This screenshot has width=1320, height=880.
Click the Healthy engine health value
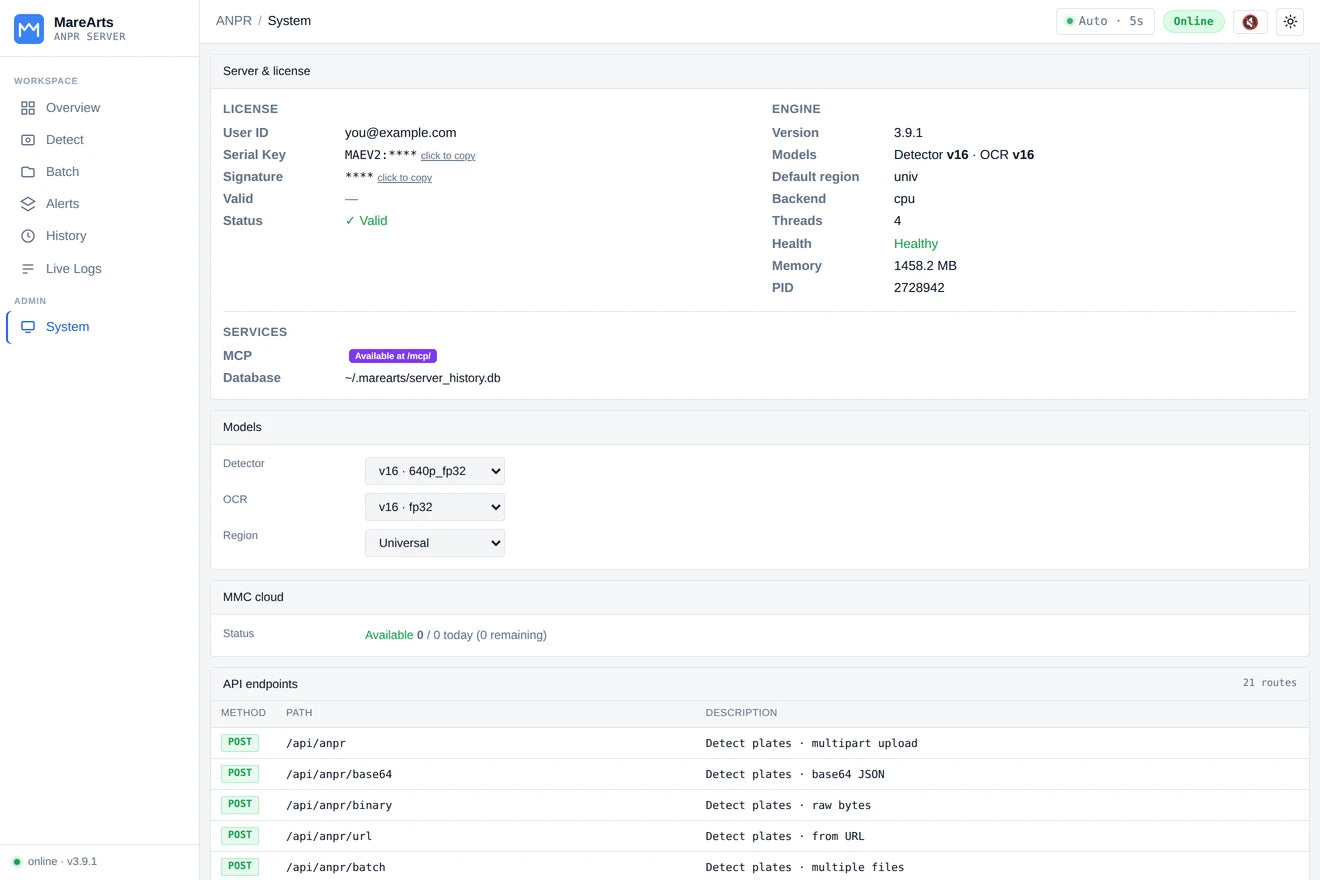click(x=916, y=244)
